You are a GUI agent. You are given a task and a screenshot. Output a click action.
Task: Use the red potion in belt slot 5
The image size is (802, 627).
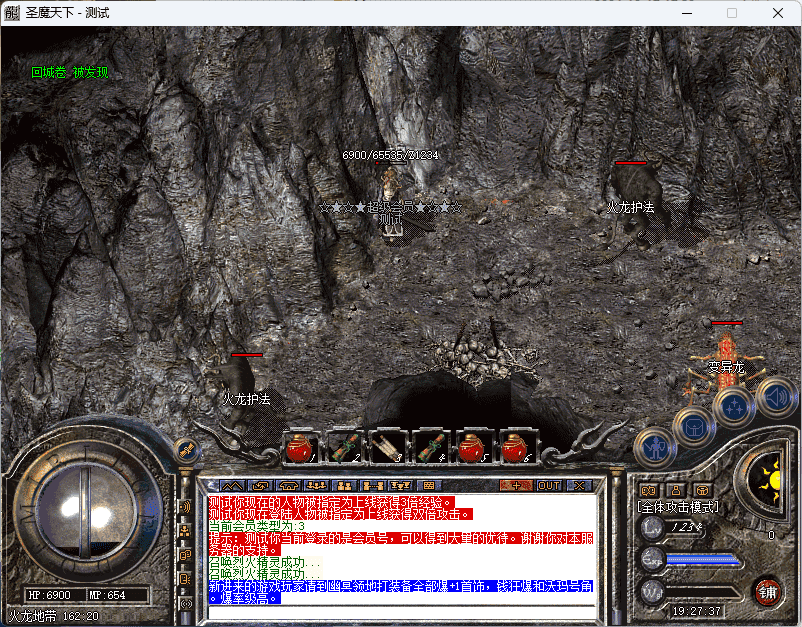[x=473, y=447]
